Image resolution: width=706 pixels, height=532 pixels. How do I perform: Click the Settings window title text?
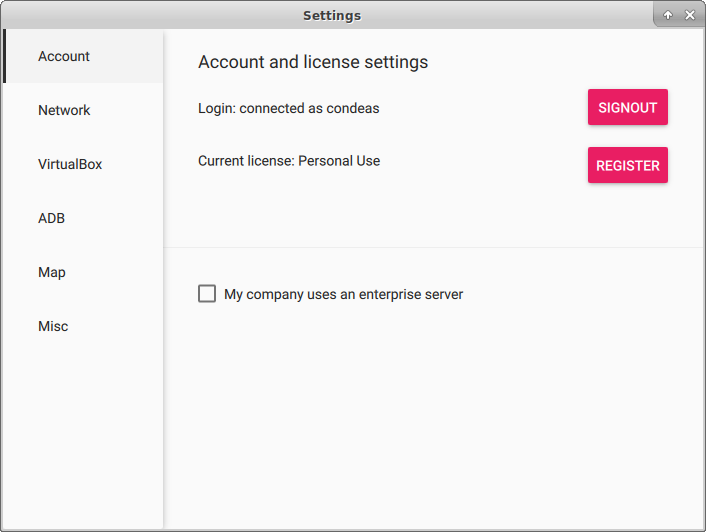332,15
